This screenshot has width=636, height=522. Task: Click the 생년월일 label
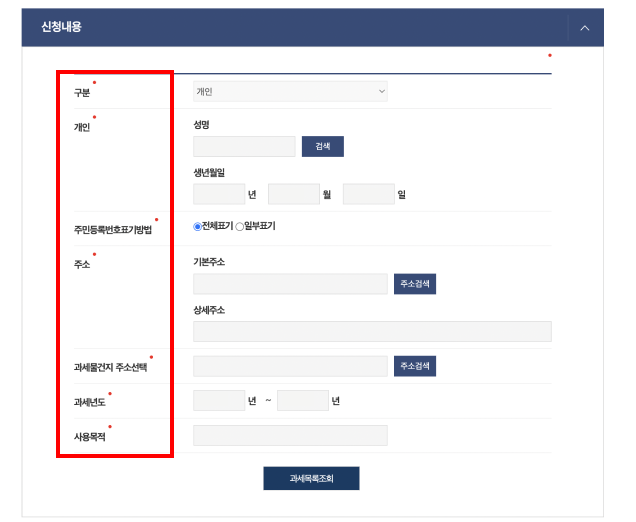click(x=209, y=172)
